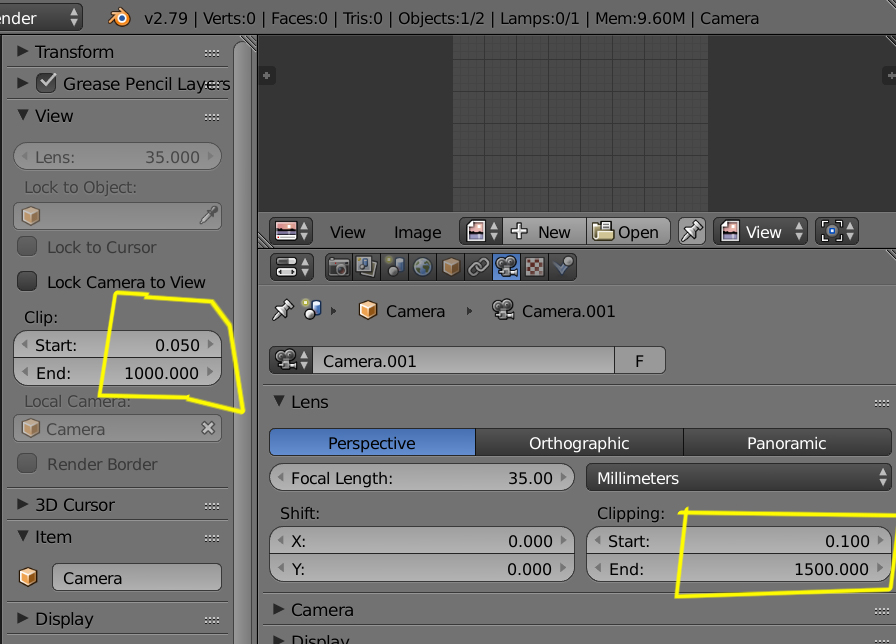Click the Camera object cube icon in breadcrumb
Viewport: 896px width, 644px height.
[x=368, y=310]
